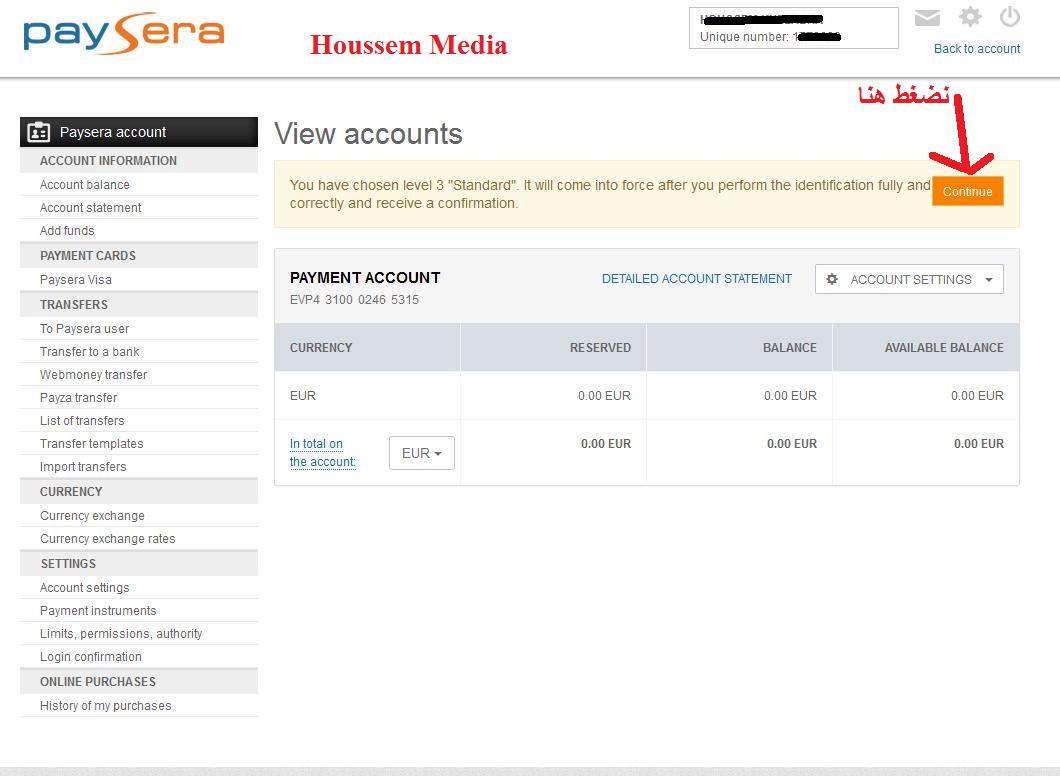Viewport: 1060px width, 776px height.
Task: Click the ACCOUNT INFORMATION section header
Action: pyautogui.click(x=139, y=161)
